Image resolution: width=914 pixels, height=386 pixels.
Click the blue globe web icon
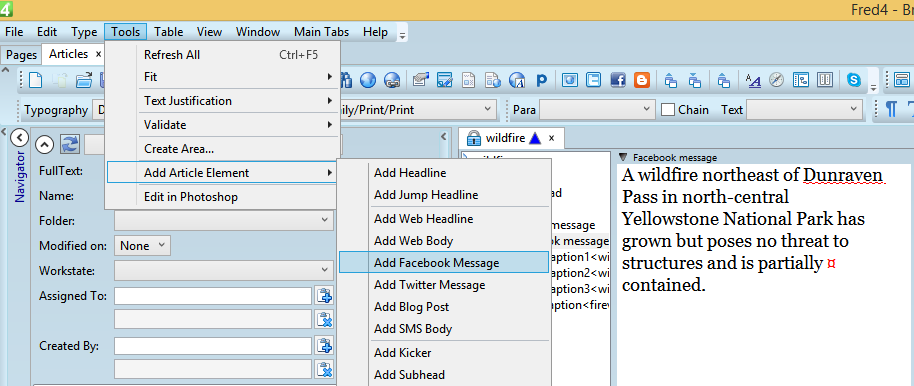pos(368,79)
